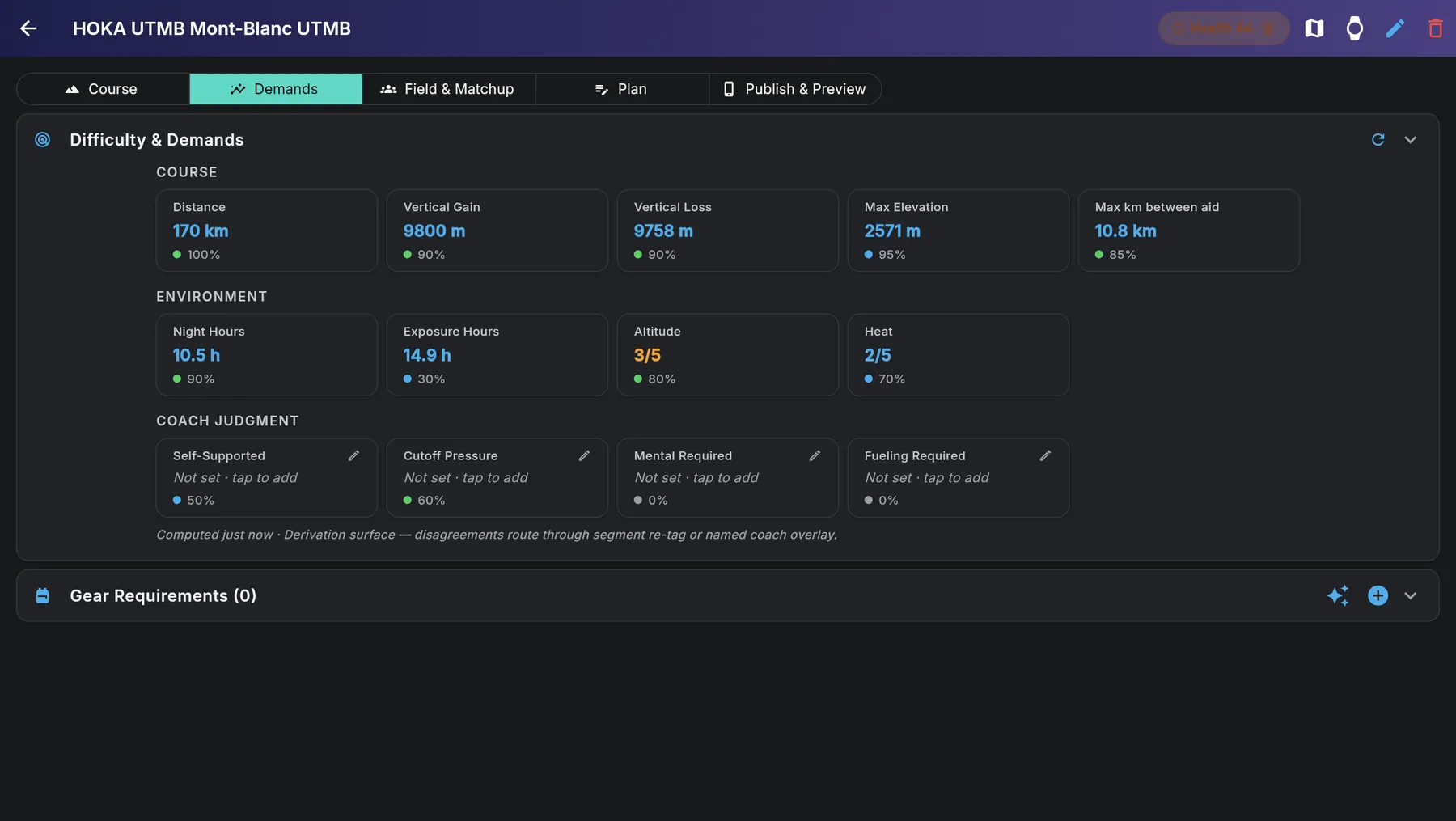Collapse the Difficulty & Demands section
The width and height of the screenshot is (1456, 821).
[1411, 140]
